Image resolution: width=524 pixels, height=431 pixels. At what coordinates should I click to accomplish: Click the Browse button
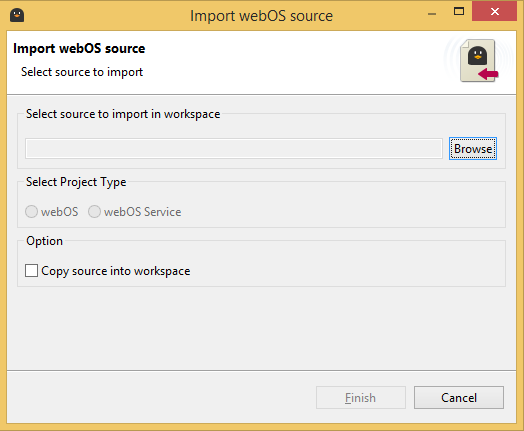(x=473, y=148)
